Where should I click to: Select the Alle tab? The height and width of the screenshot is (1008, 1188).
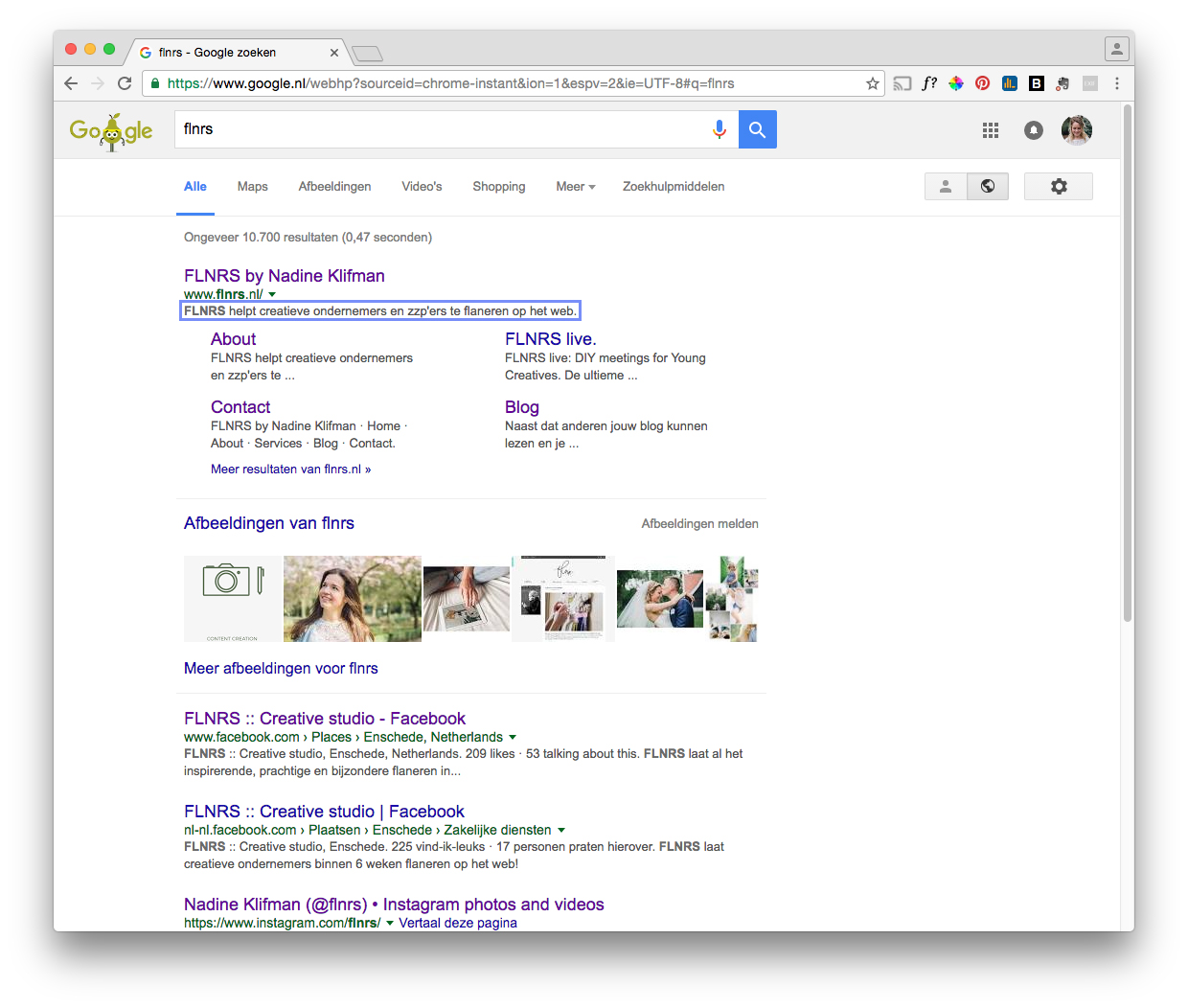click(x=195, y=187)
